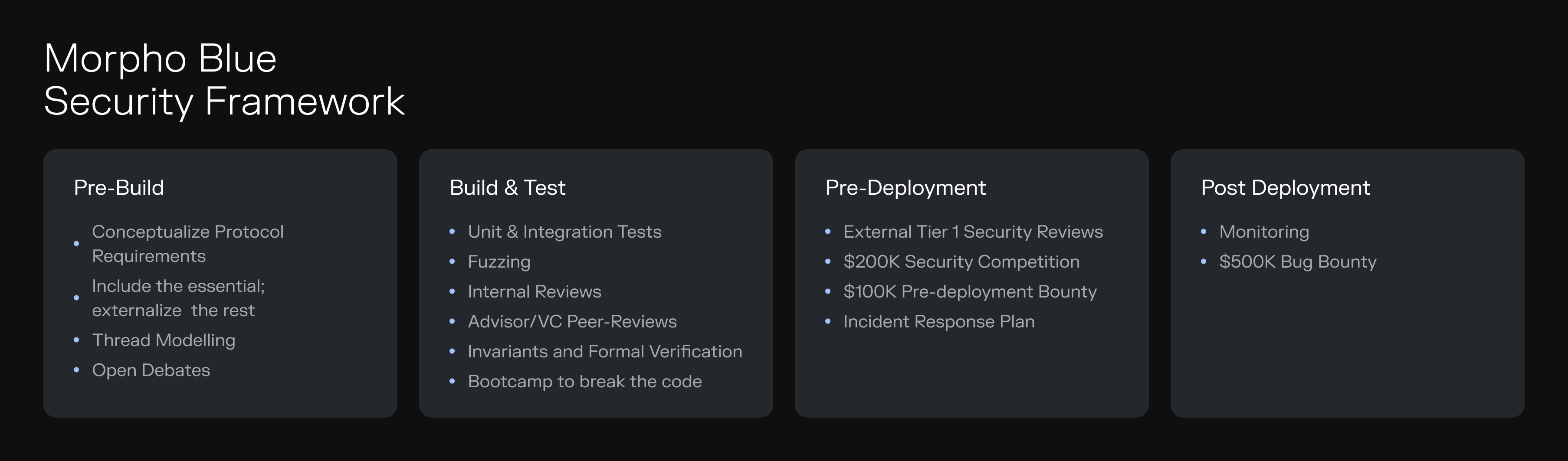
Task: Select Unit & Integration Tests text
Action: pos(564,232)
